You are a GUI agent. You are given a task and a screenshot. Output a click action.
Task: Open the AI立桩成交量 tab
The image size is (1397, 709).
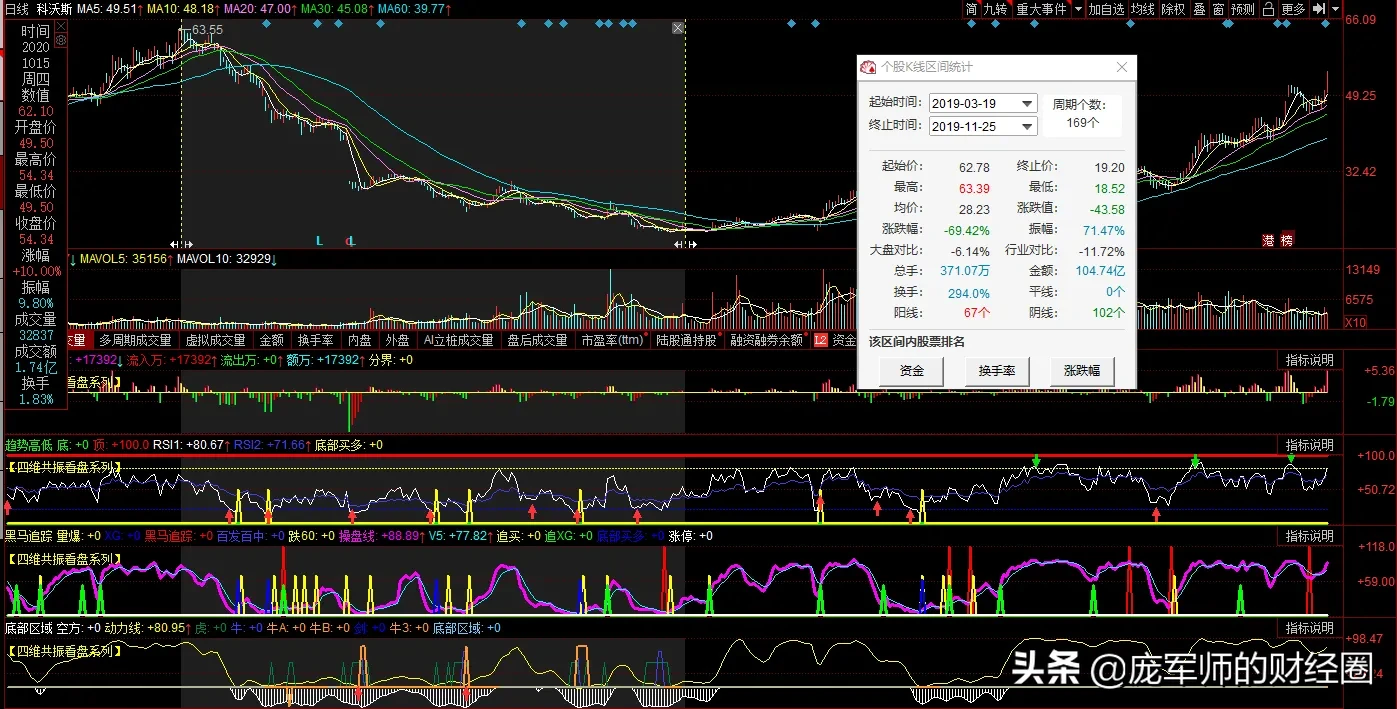[x=459, y=340]
